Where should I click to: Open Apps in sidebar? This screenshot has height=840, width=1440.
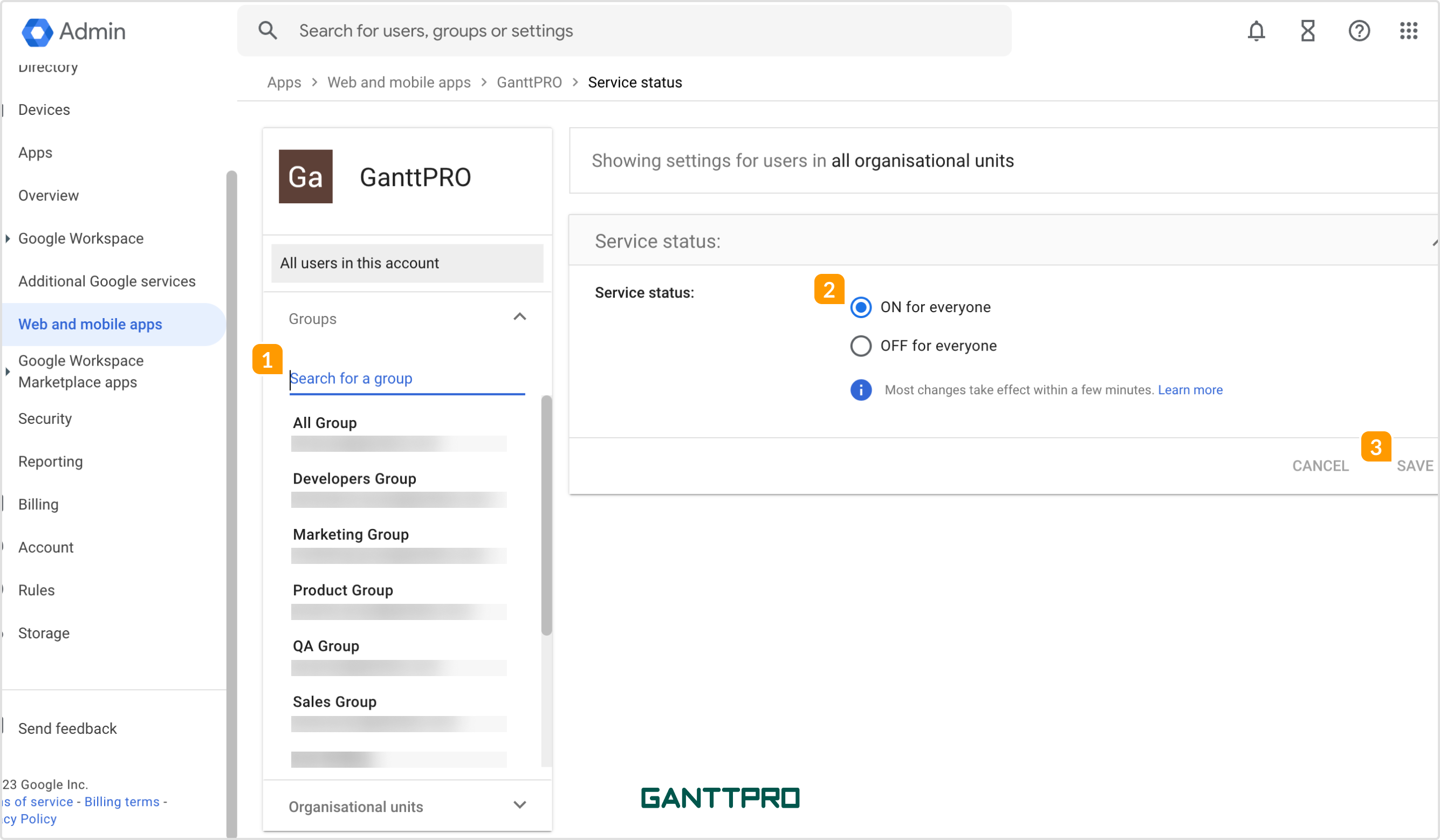click(x=36, y=153)
